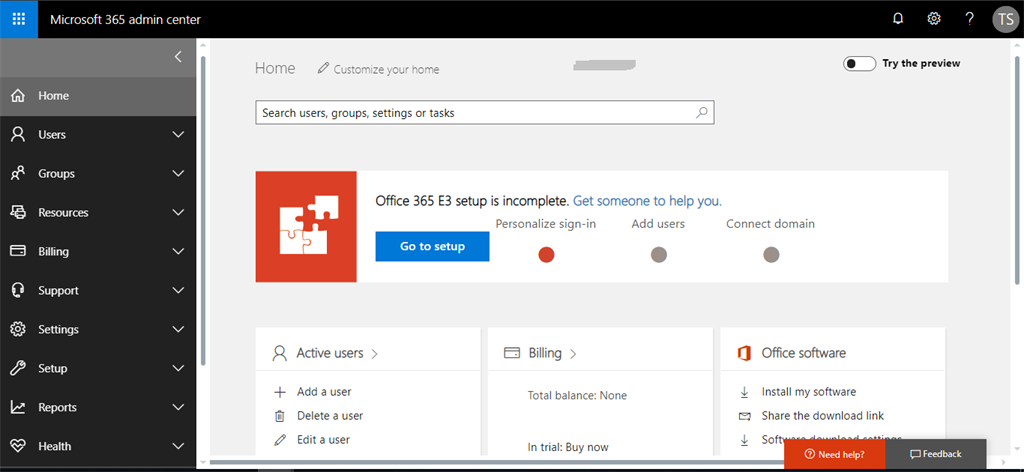1024x472 pixels.
Task: Select Support in the navigation
Action: (x=98, y=291)
